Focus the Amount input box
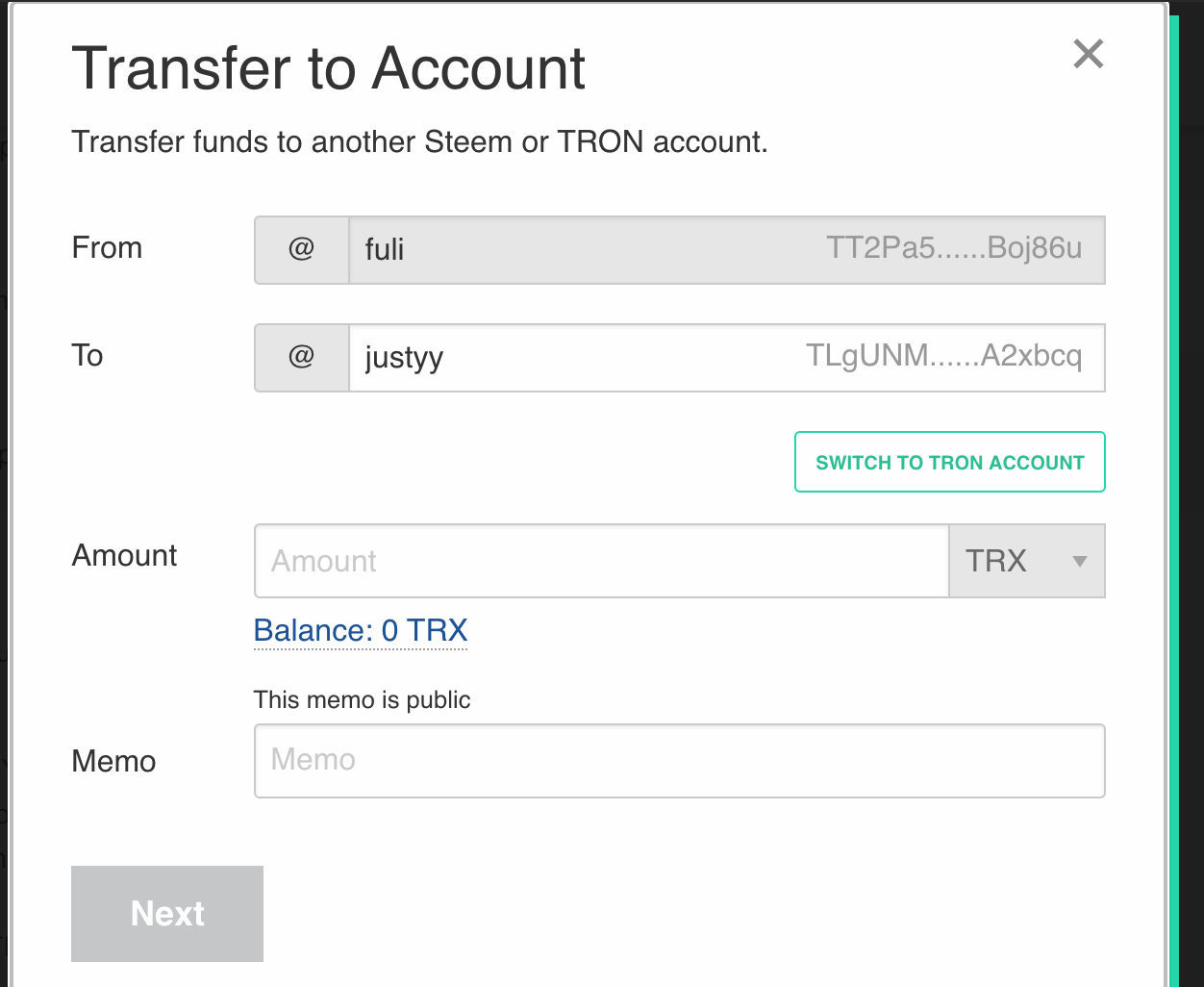Image resolution: width=1204 pixels, height=987 pixels. click(601, 561)
